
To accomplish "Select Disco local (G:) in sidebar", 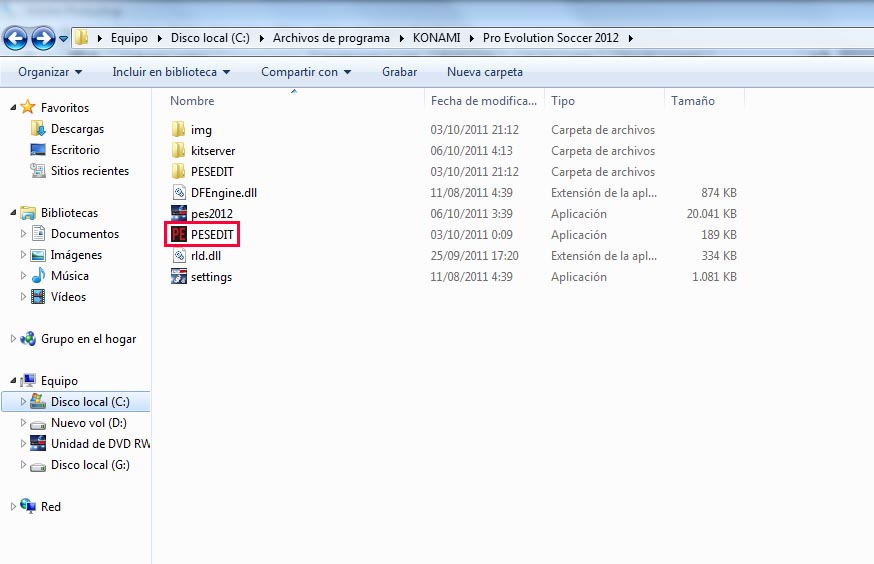I will [x=90, y=465].
